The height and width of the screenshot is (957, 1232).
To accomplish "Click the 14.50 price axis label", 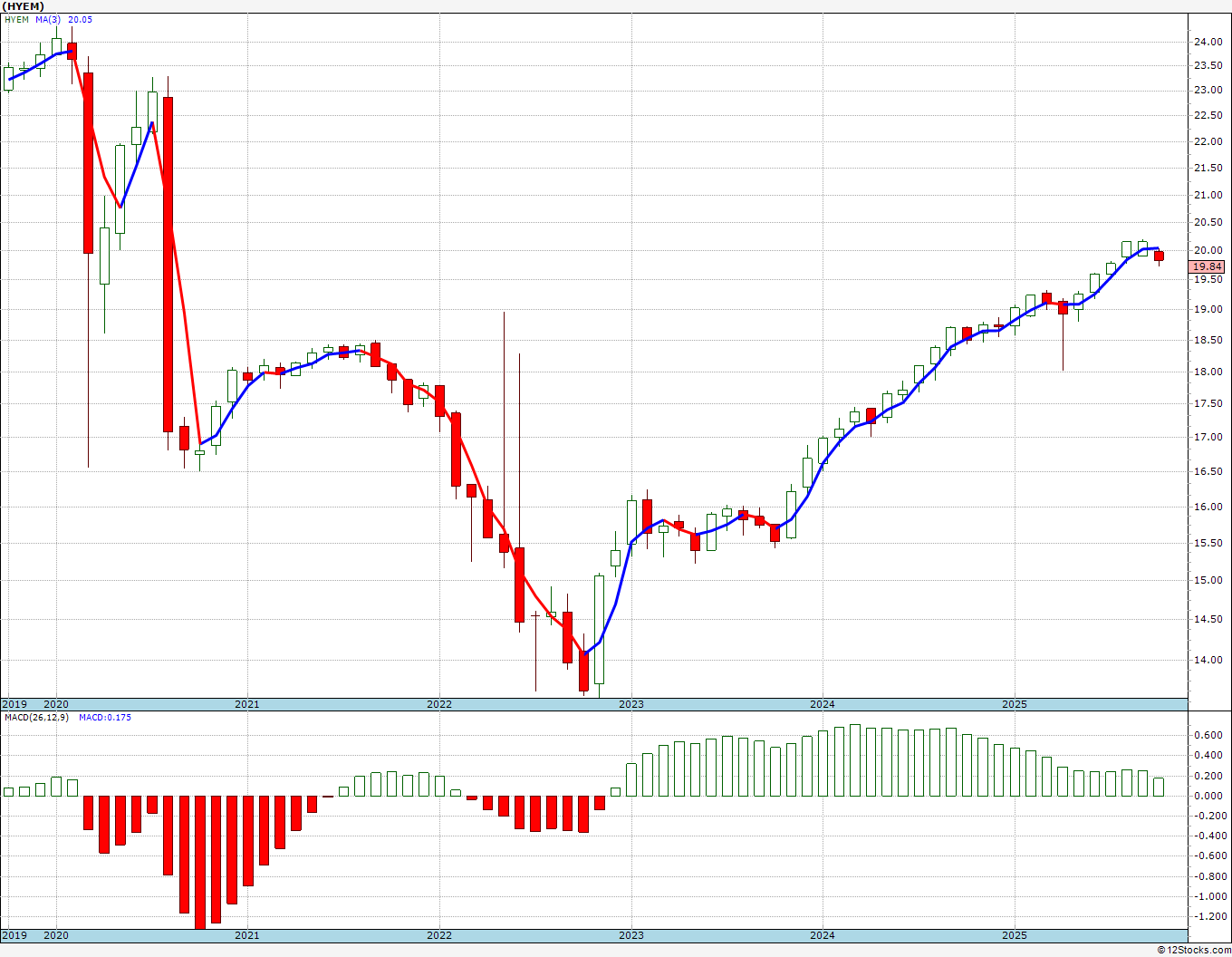I will tap(1208, 619).
